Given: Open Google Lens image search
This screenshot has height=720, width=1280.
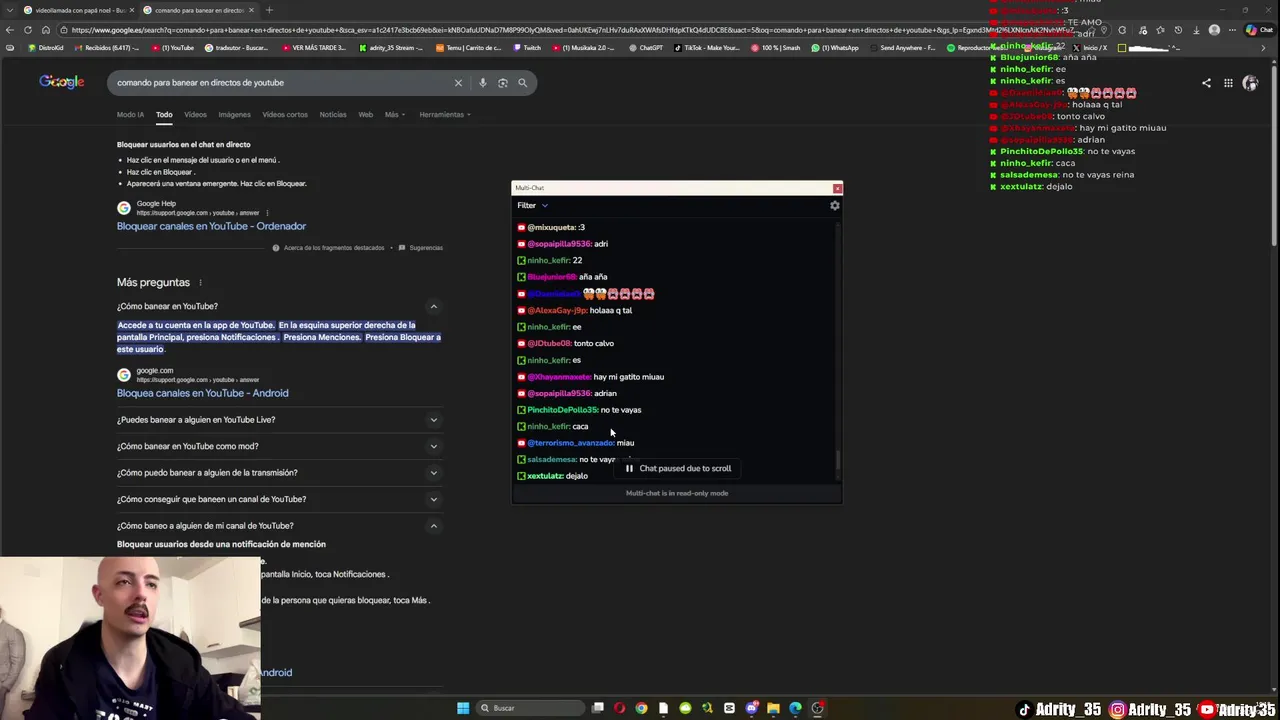Looking at the screenshot, I should click(x=503, y=83).
